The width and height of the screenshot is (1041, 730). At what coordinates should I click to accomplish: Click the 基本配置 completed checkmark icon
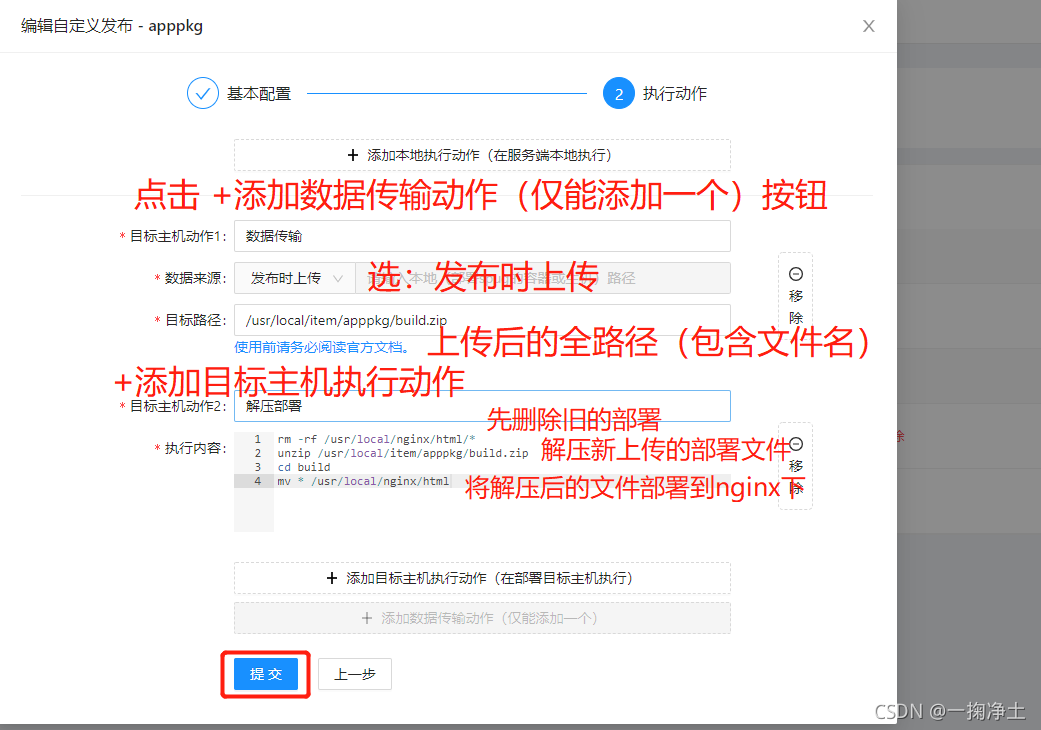pyautogui.click(x=203, y=92)
